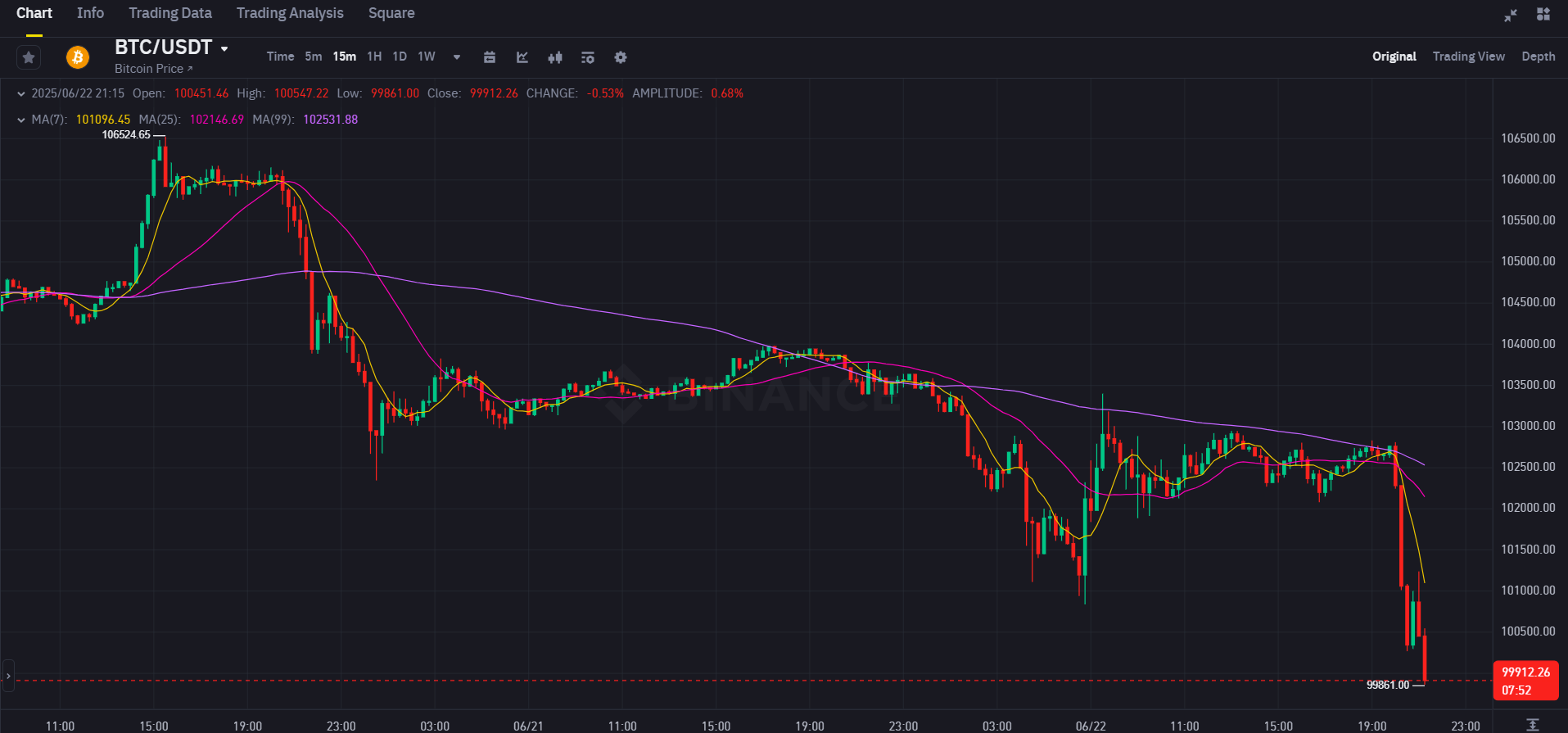Click the candlestick chart style icon
Screen dimensions: 1568x733
coord(555,57)
